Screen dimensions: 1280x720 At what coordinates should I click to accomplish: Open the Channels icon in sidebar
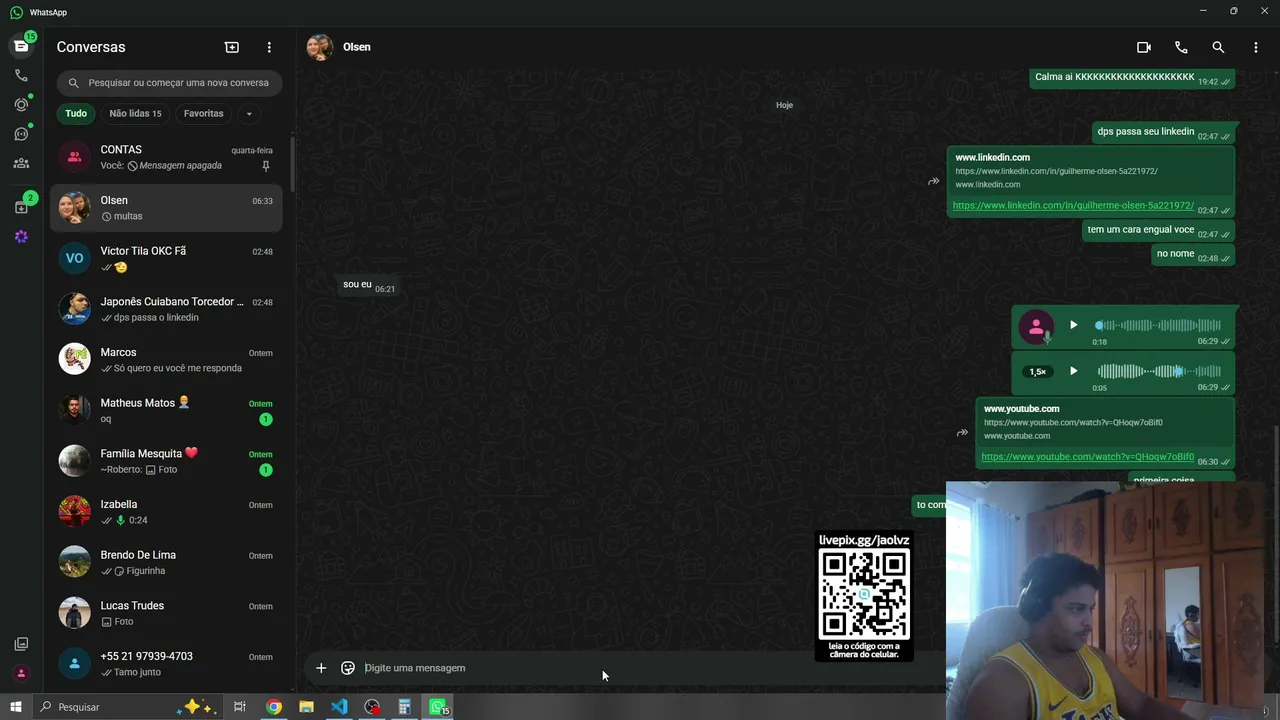[21, 134]
